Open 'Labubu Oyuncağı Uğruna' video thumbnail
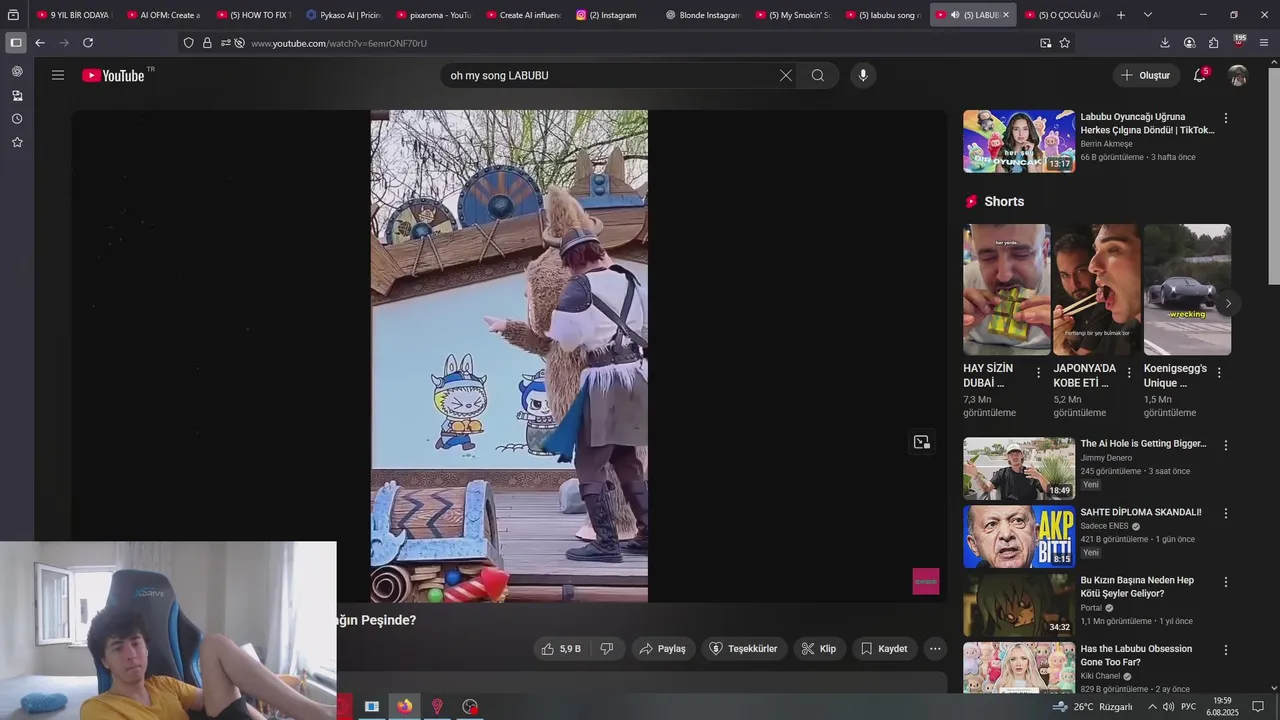The width and height of the screenshot is (1280, 720). pyautogui.click(x=1019, y=141)
